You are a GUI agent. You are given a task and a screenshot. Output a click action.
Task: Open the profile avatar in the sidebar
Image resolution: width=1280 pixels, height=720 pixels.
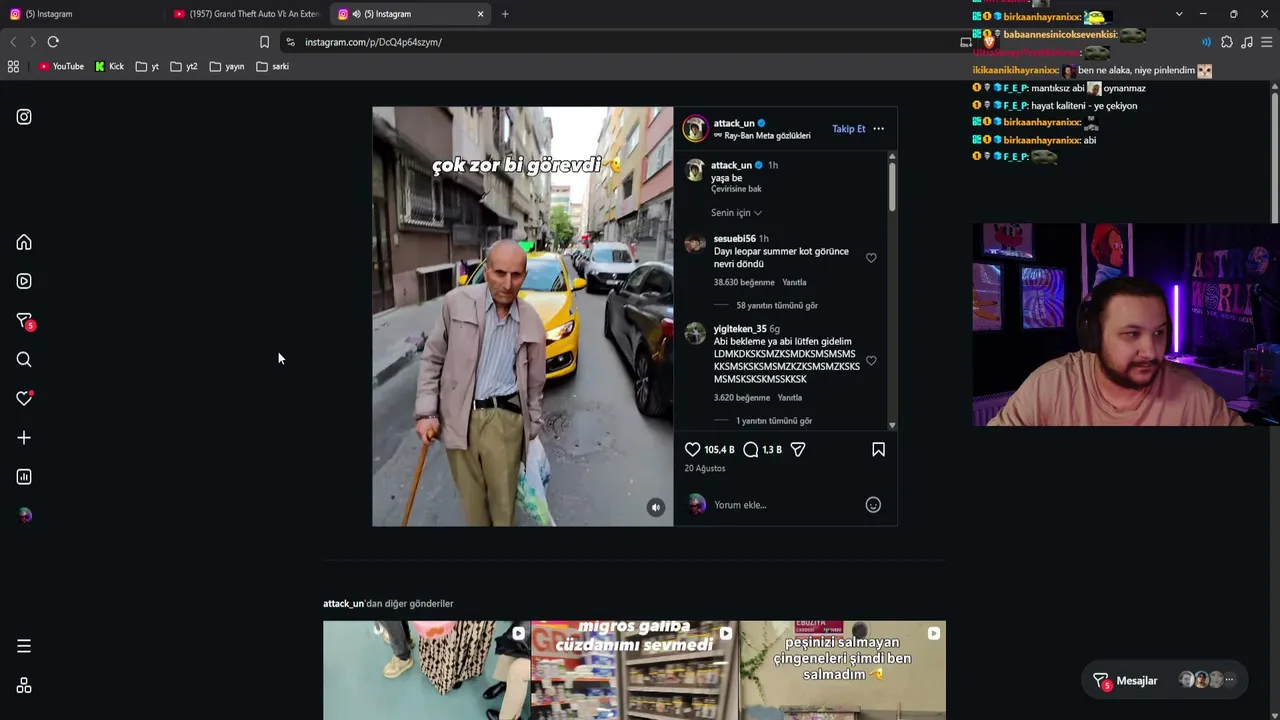click(x=25, y=516)
